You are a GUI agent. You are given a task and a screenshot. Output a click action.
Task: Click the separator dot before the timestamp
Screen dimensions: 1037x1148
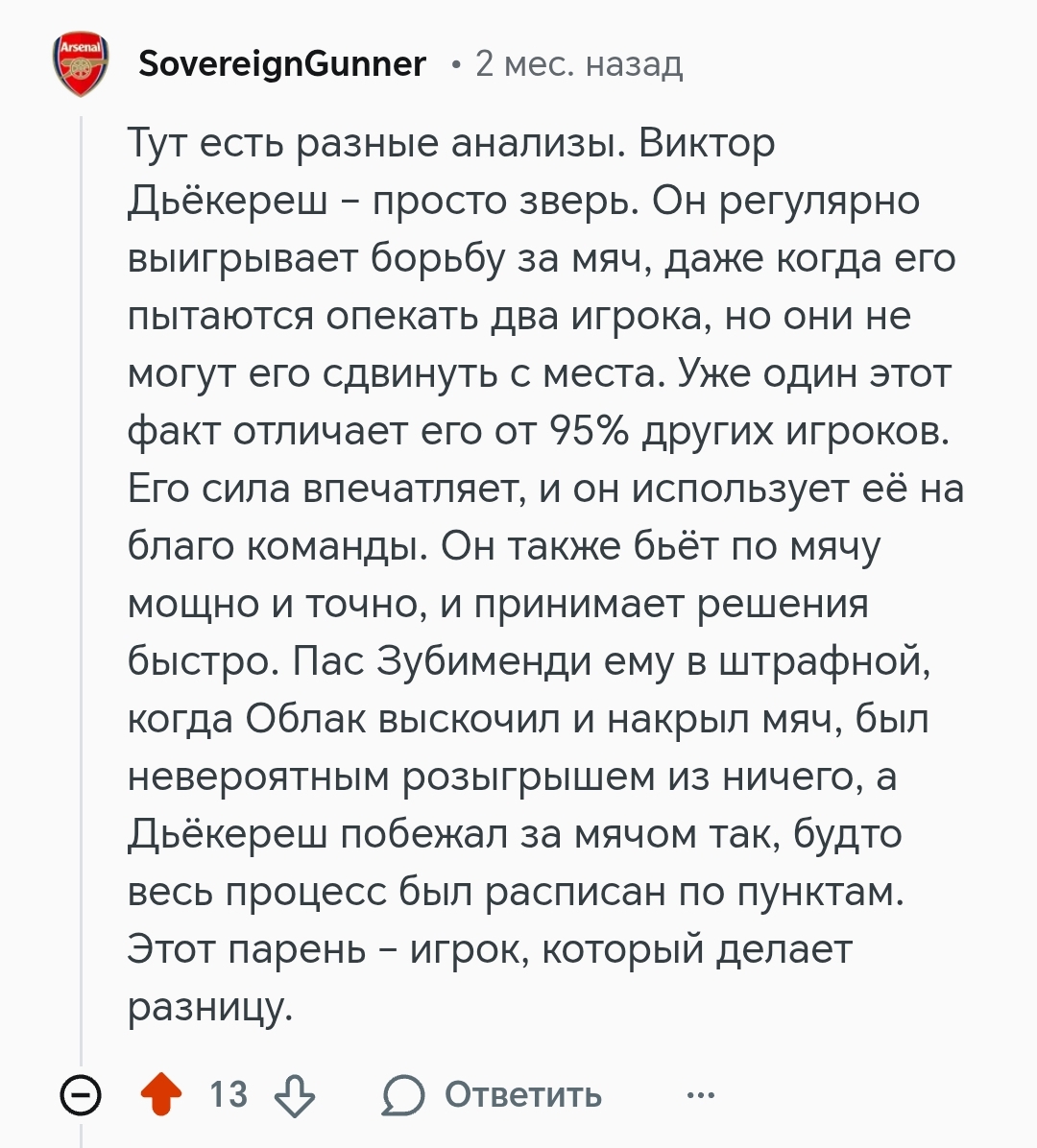click(457, 66)
